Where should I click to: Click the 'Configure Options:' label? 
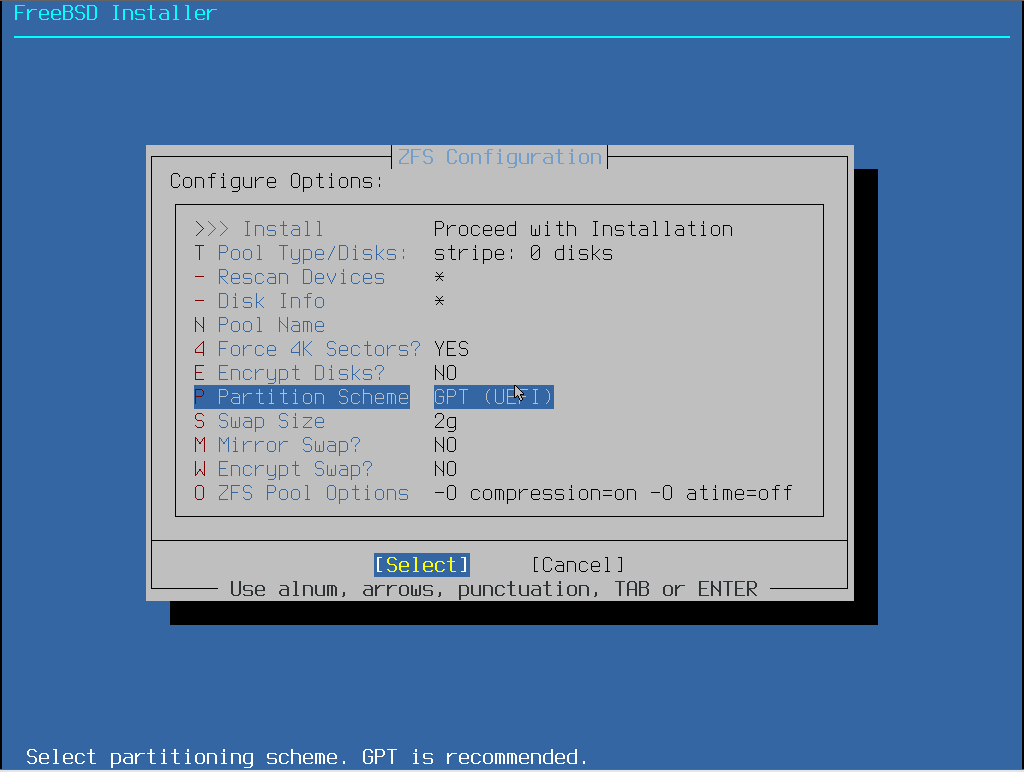277,181
